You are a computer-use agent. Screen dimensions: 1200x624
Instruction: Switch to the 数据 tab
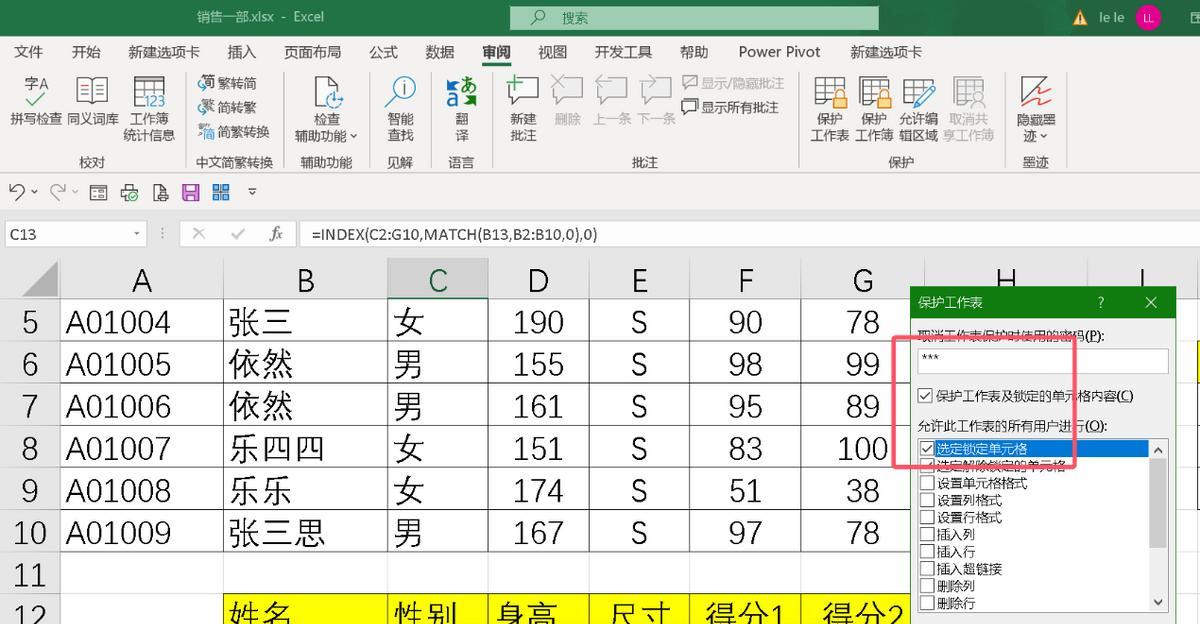(x=440, y=52)
